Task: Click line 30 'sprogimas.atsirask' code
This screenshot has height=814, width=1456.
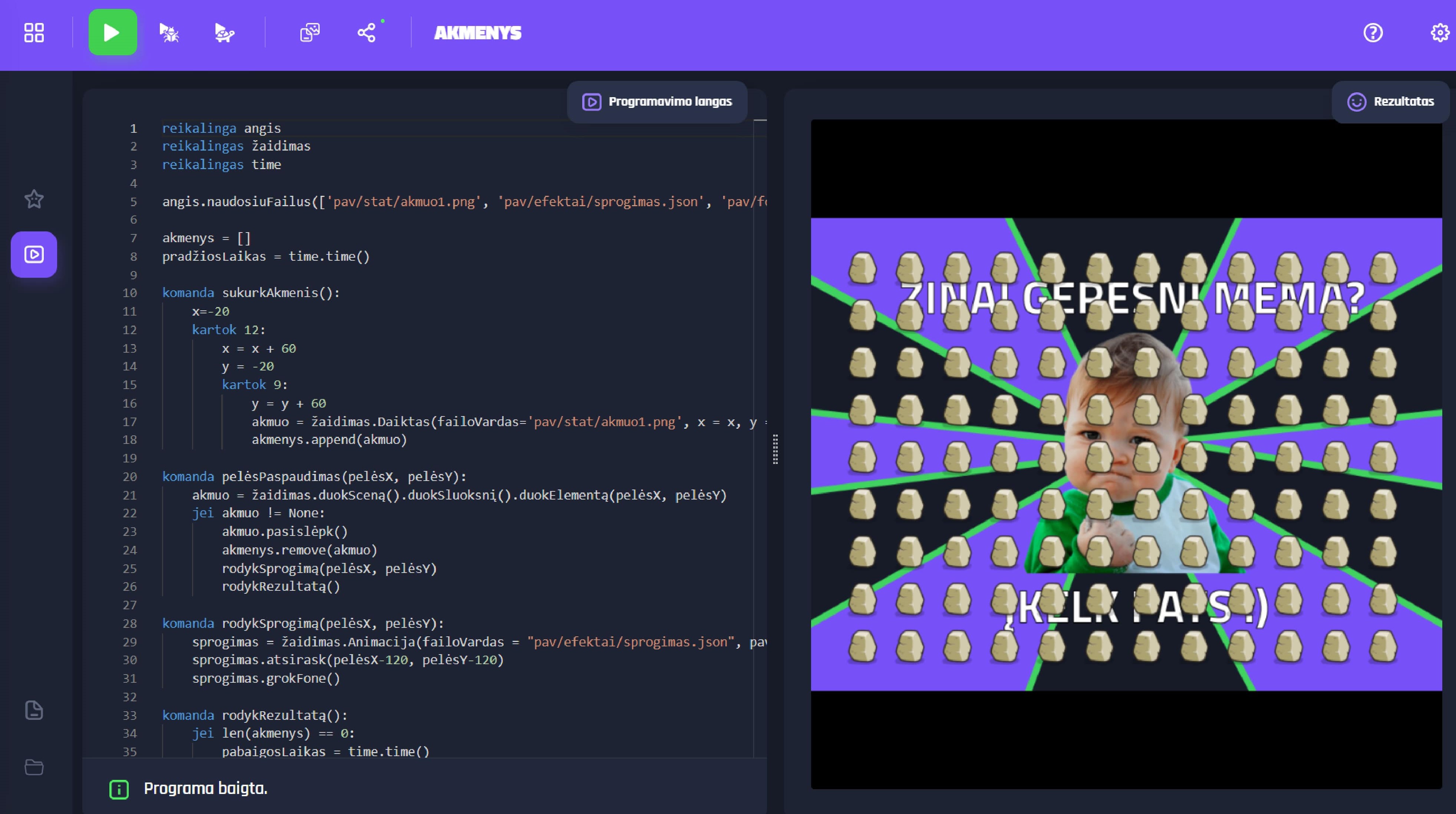Action: tap(347, 660)
